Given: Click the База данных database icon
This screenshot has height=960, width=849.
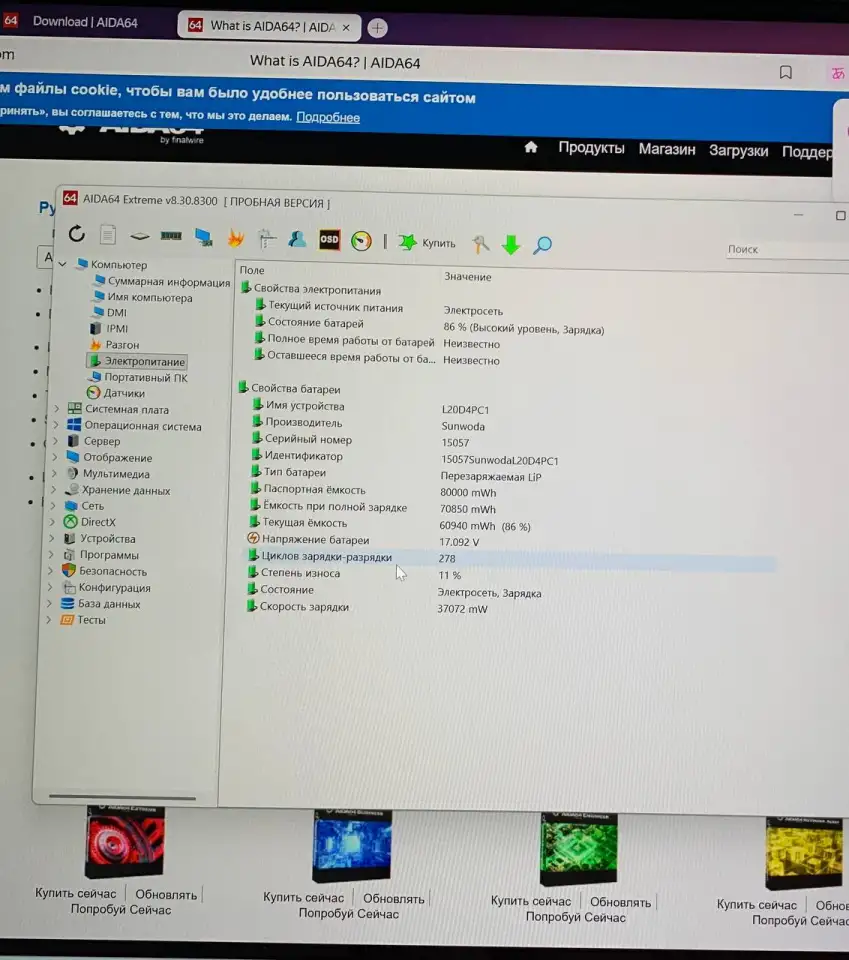Looking at the screenshot, I should [67, 603].
